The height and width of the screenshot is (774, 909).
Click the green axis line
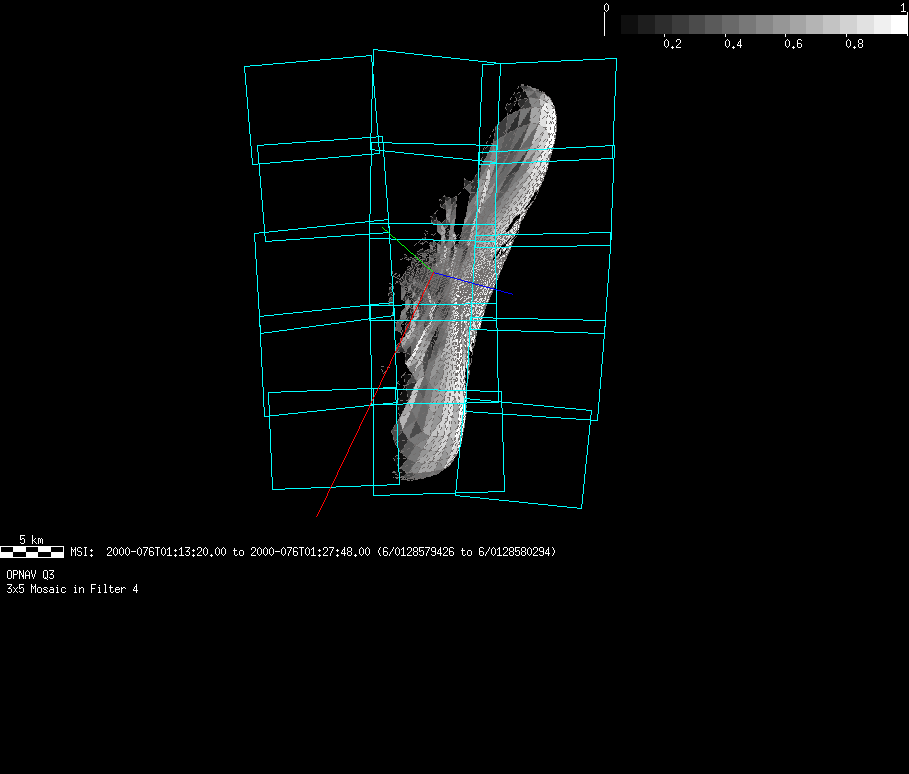(403, 245)
